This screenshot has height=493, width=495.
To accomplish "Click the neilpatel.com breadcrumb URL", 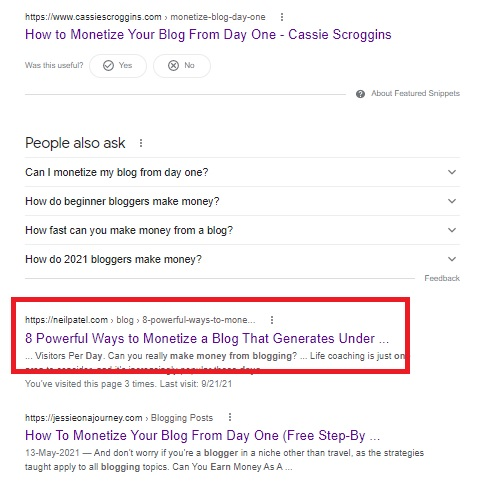I will (140, 320).
